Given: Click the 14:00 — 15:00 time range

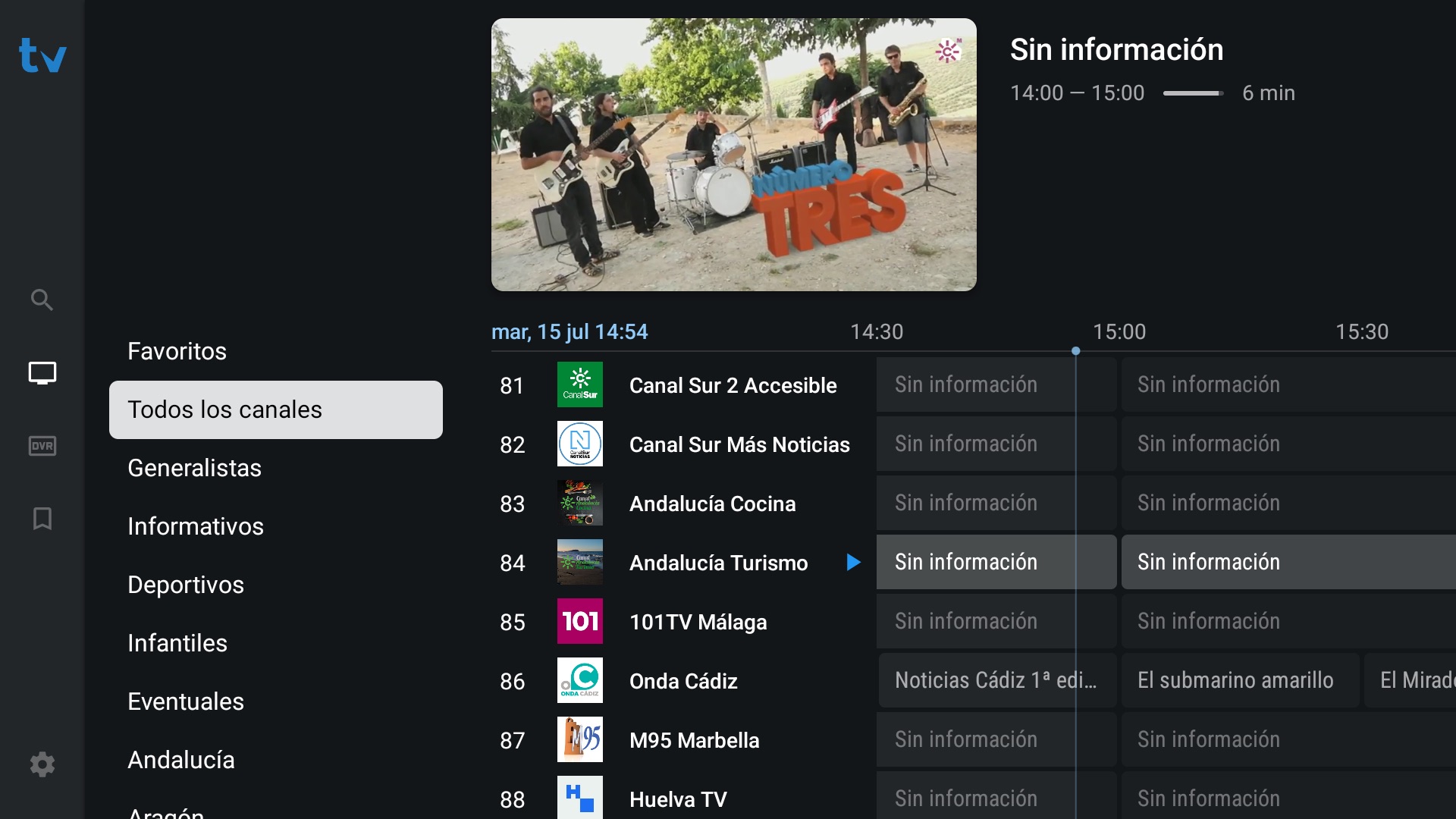Looking at the screenshot, I should coord(1077,93).
